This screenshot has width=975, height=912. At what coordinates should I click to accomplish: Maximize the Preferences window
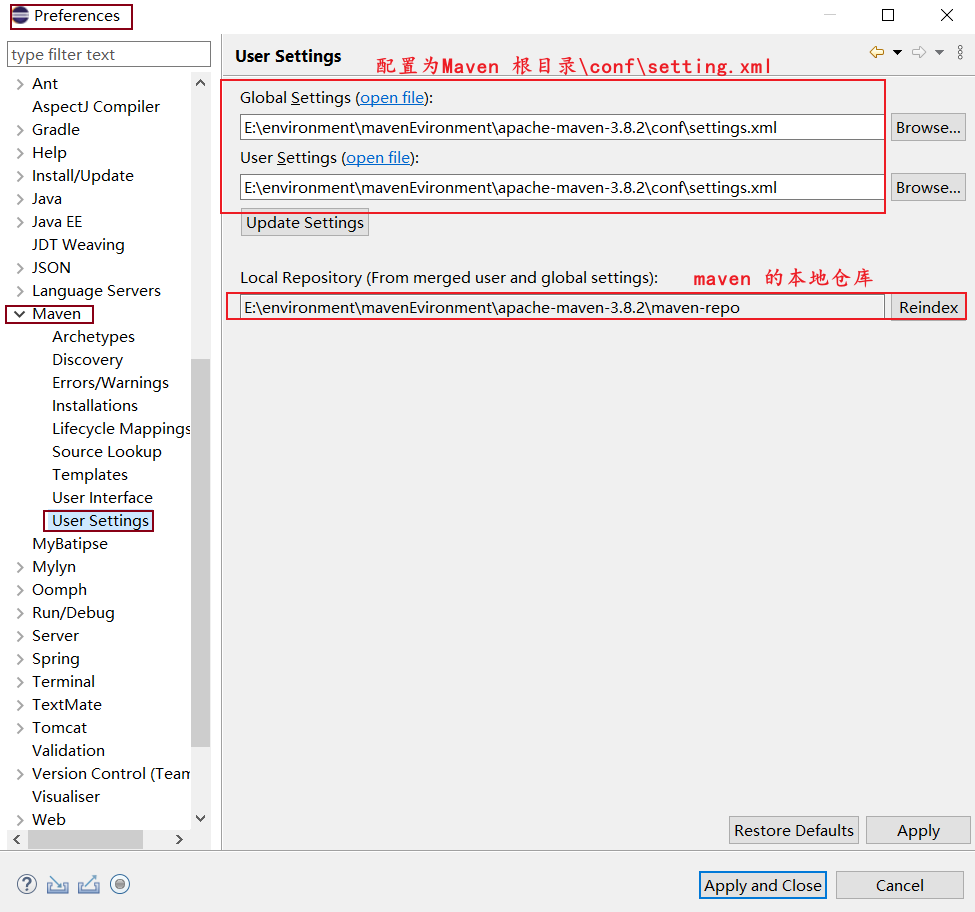888,15
